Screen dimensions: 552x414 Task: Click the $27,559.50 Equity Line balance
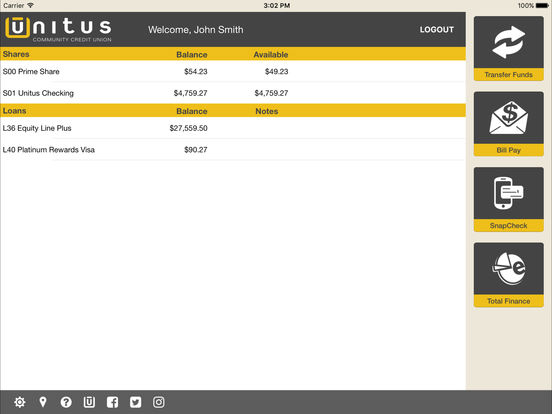point(188,128)
